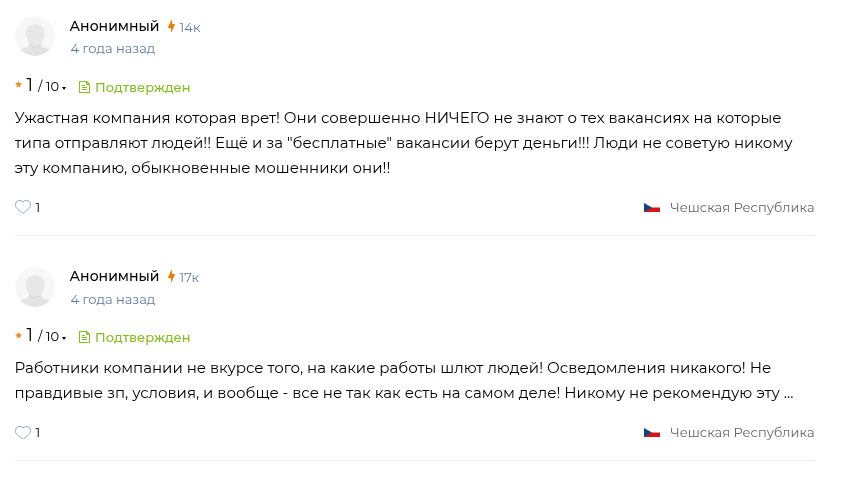This screenshot has width=842, height=488.
Task: Expand truncated second review via ellipsis
Action: click(788, 393)
